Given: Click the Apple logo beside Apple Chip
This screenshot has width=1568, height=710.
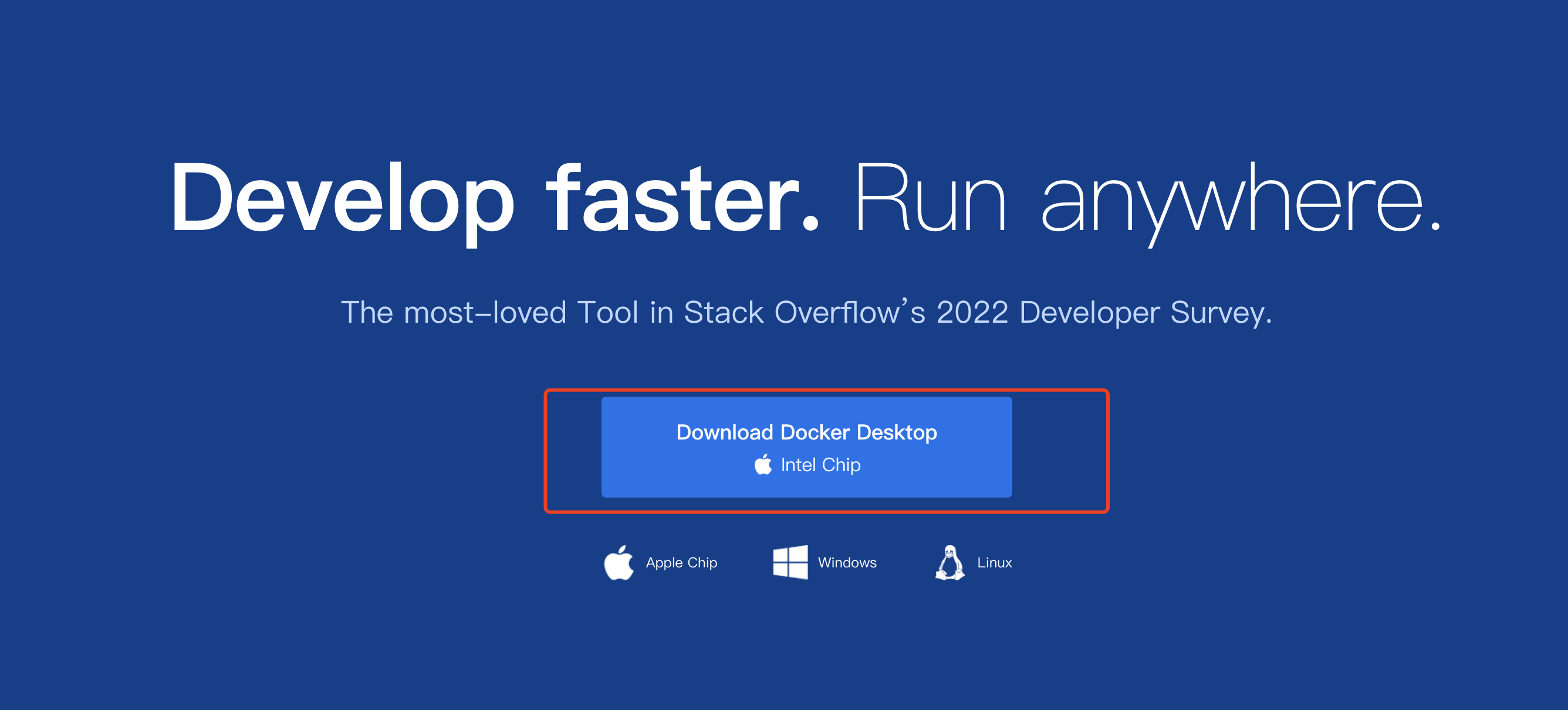Looking at the screenshot, I should point(619,563).
